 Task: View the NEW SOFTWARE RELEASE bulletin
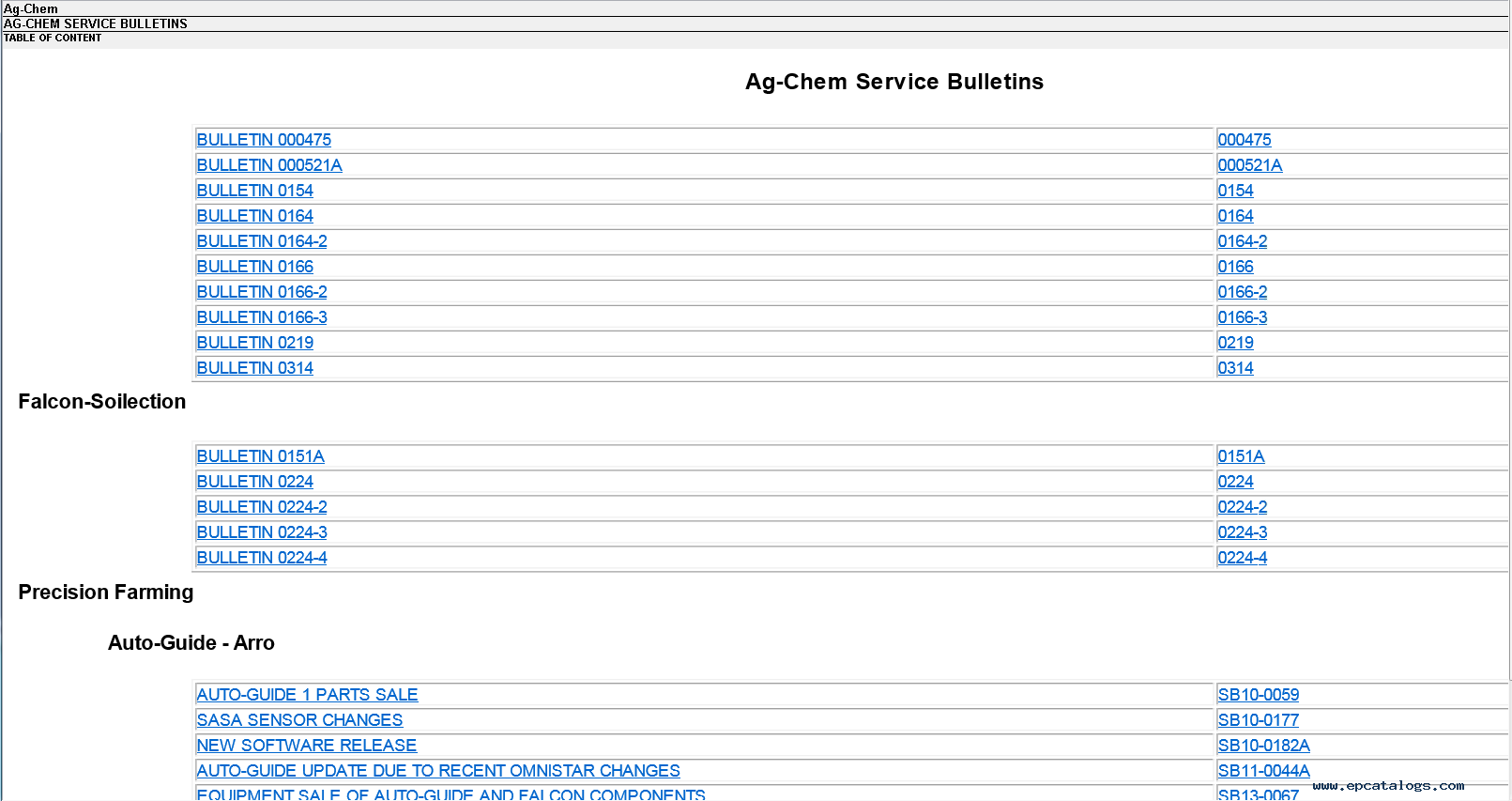point(307,746)
